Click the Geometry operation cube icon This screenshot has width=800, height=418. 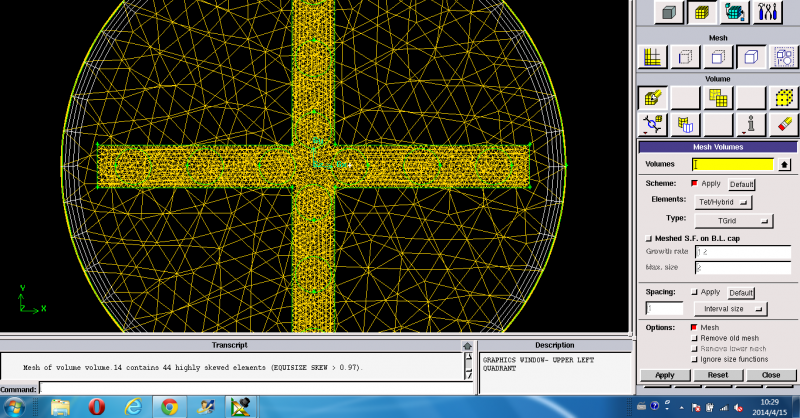point(669,12)
